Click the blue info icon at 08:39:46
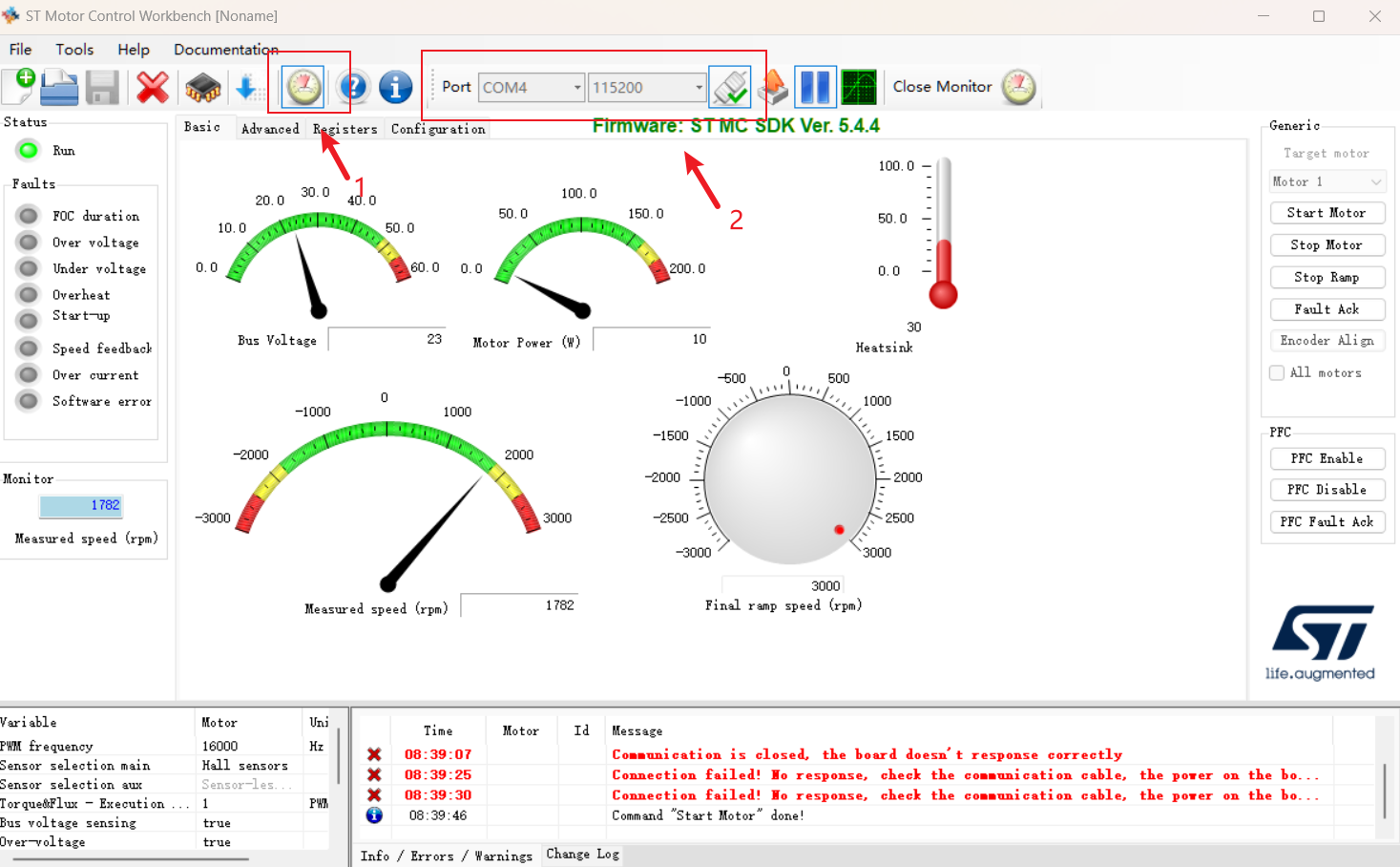The image size is (1400, 867). click(x=374, y=815)
